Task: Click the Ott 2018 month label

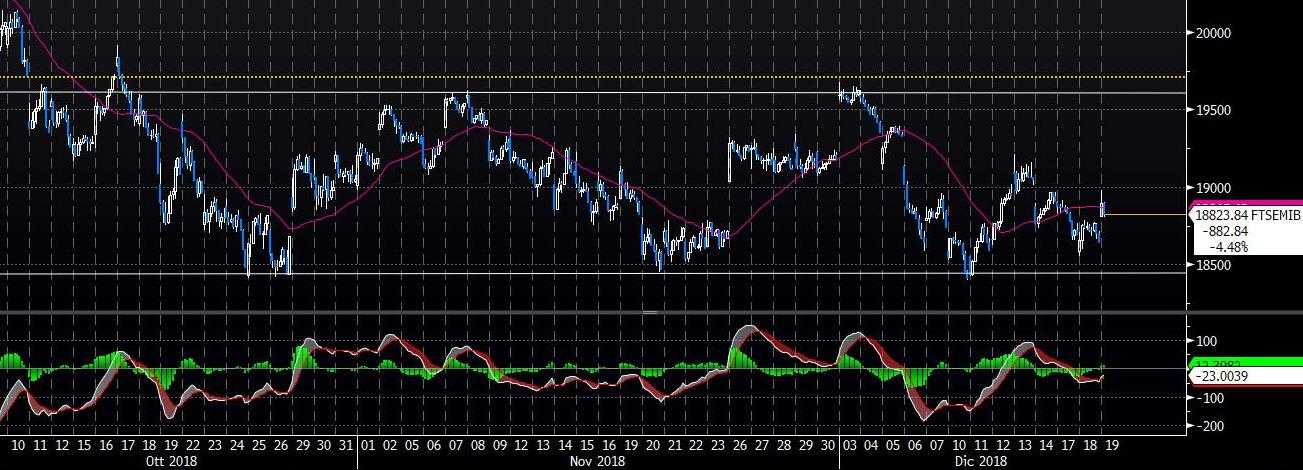Action: coord(171,461)
